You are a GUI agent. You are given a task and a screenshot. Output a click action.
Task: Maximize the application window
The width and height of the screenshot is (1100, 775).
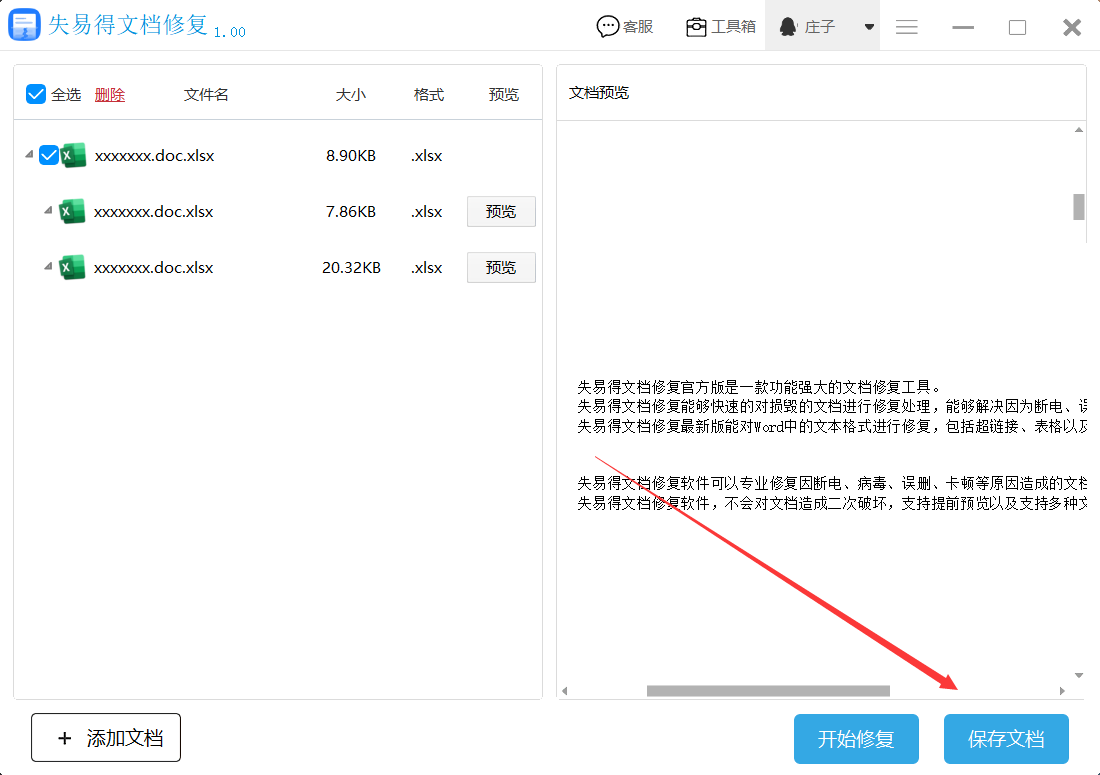[1017, 27]
